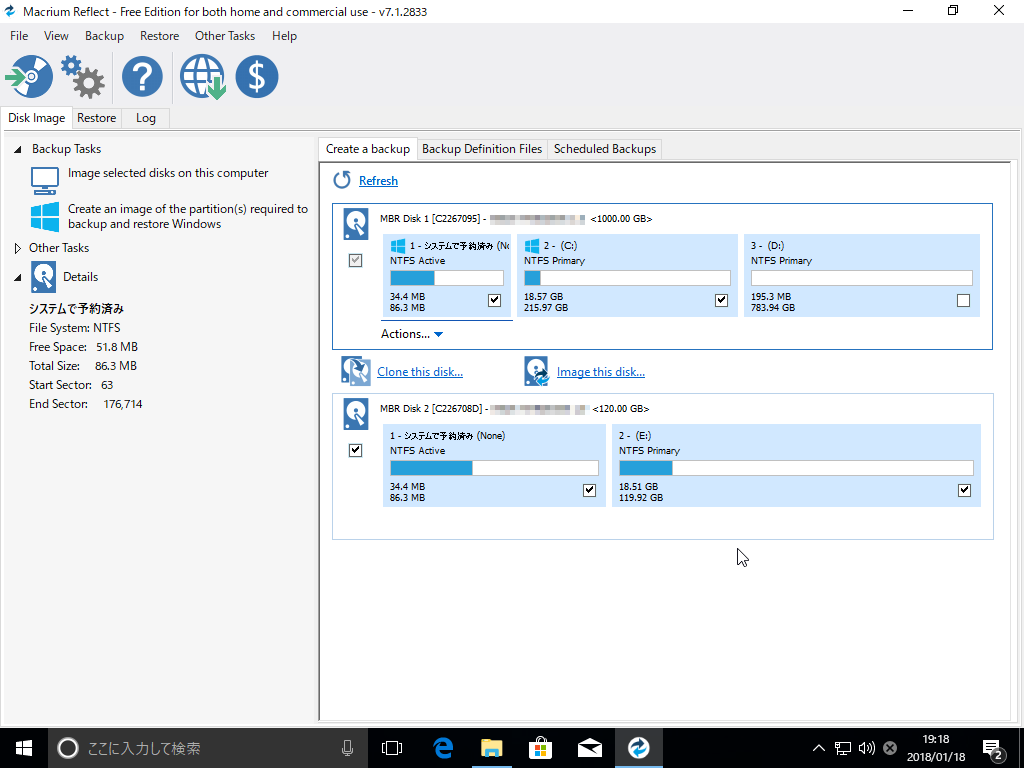Switch to the Restore tab below the toolbar
The width and height of the screenshot is (1024, 768).
[x=97, y=118]
